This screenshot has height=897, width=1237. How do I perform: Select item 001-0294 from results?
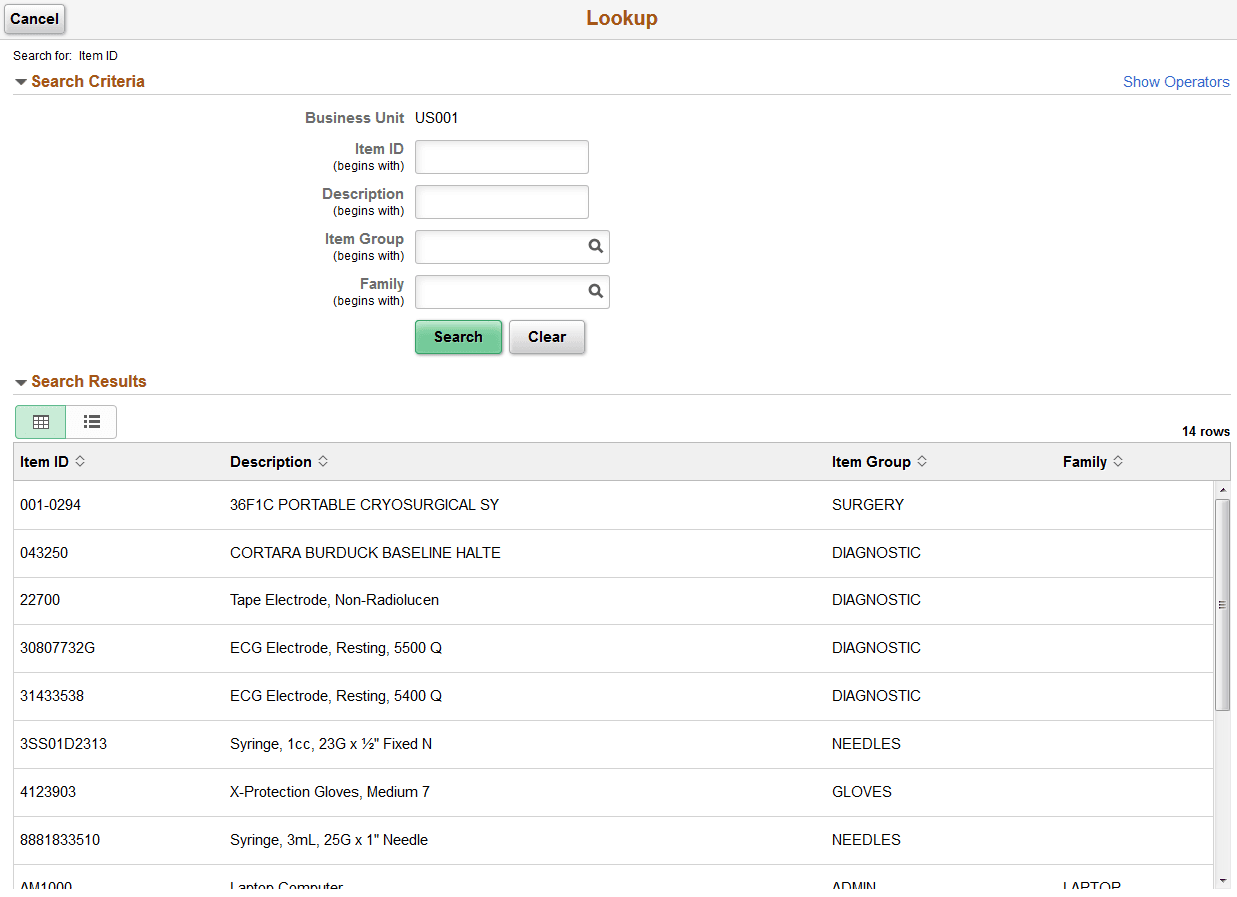[50, 505]
